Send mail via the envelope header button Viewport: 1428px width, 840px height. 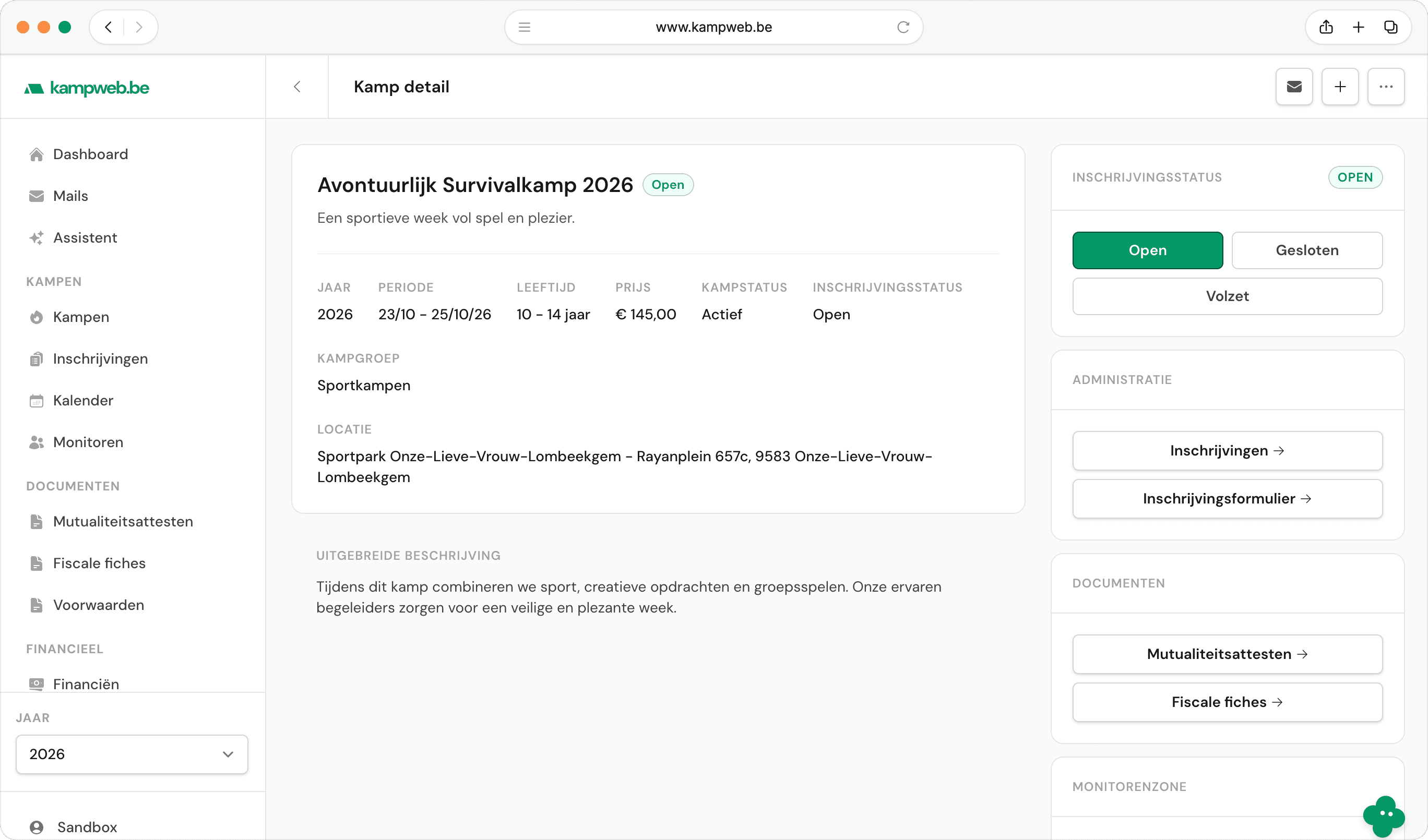coord(1294,87)
